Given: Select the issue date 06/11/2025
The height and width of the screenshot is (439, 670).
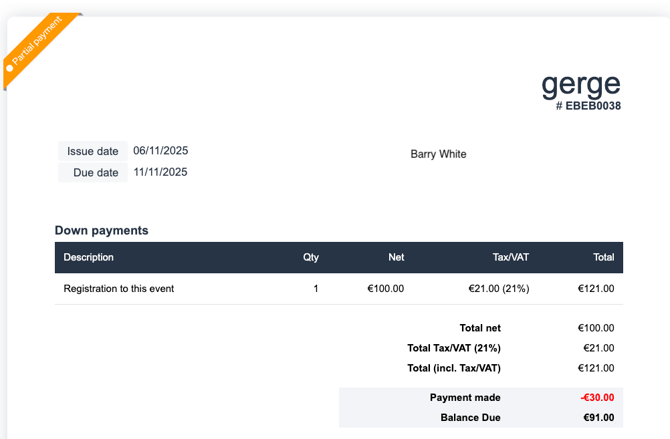Looking at the screenshot, I should [160, 151].
